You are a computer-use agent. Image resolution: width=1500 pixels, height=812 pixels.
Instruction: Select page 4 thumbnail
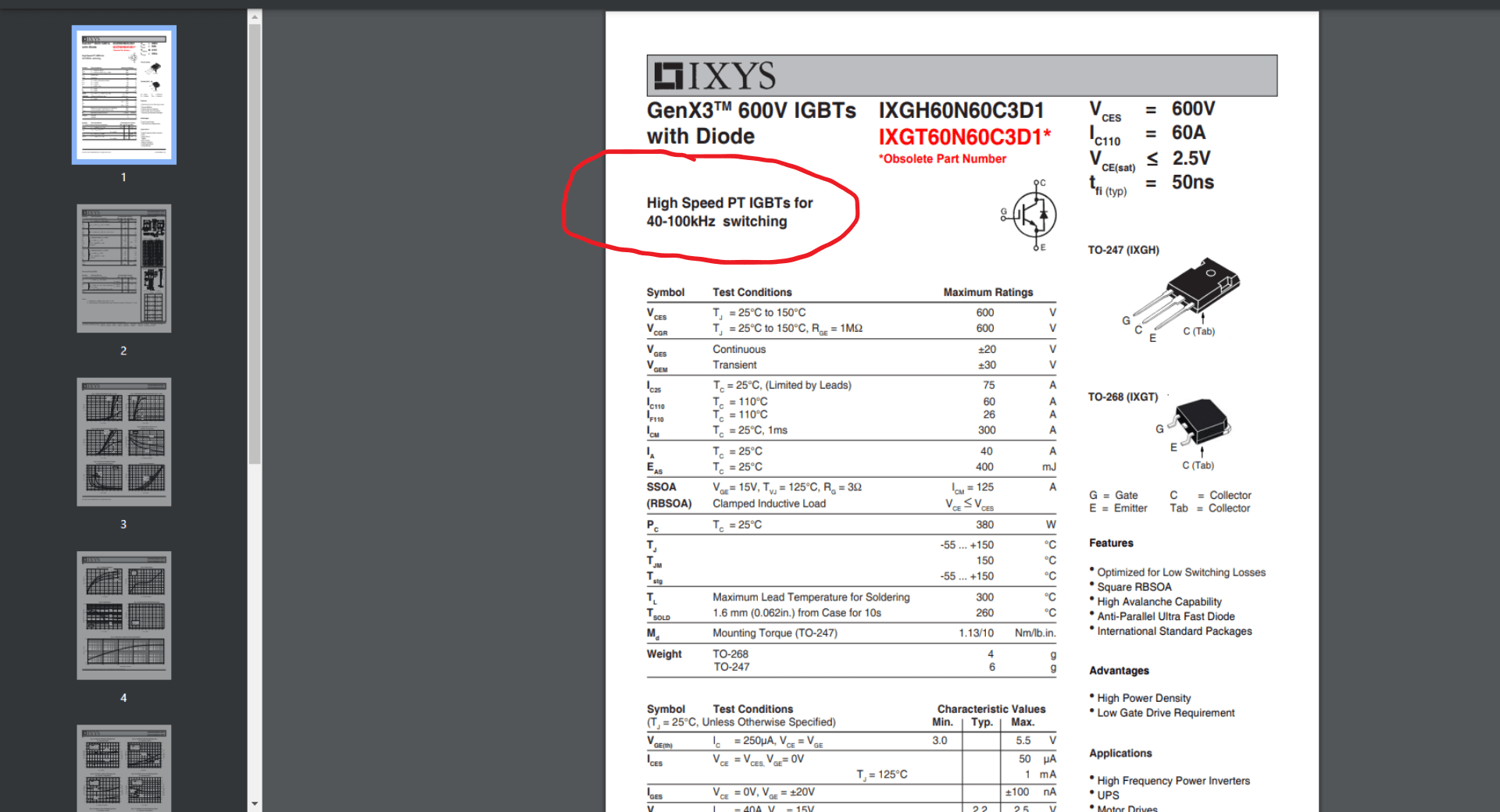124,615
